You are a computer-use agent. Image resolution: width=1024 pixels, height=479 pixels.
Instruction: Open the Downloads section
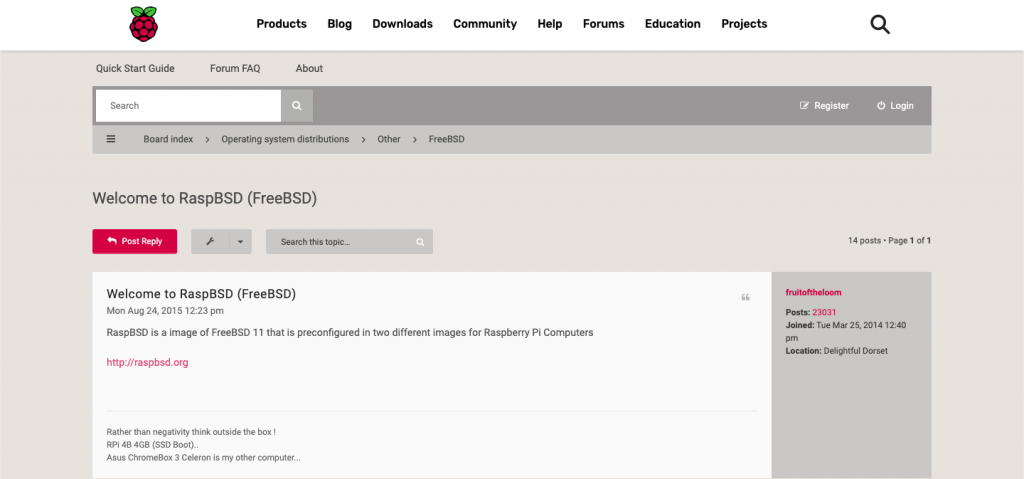(x=402, y=24)
